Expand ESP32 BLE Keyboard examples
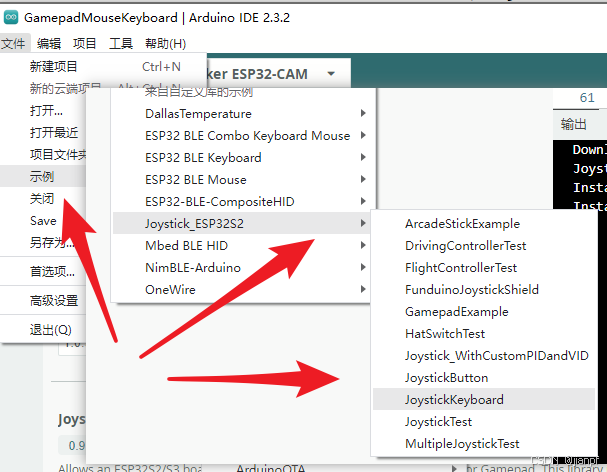The width and height of the screenshot is (607, 472). pyautogui.click(x=244, y=158)
